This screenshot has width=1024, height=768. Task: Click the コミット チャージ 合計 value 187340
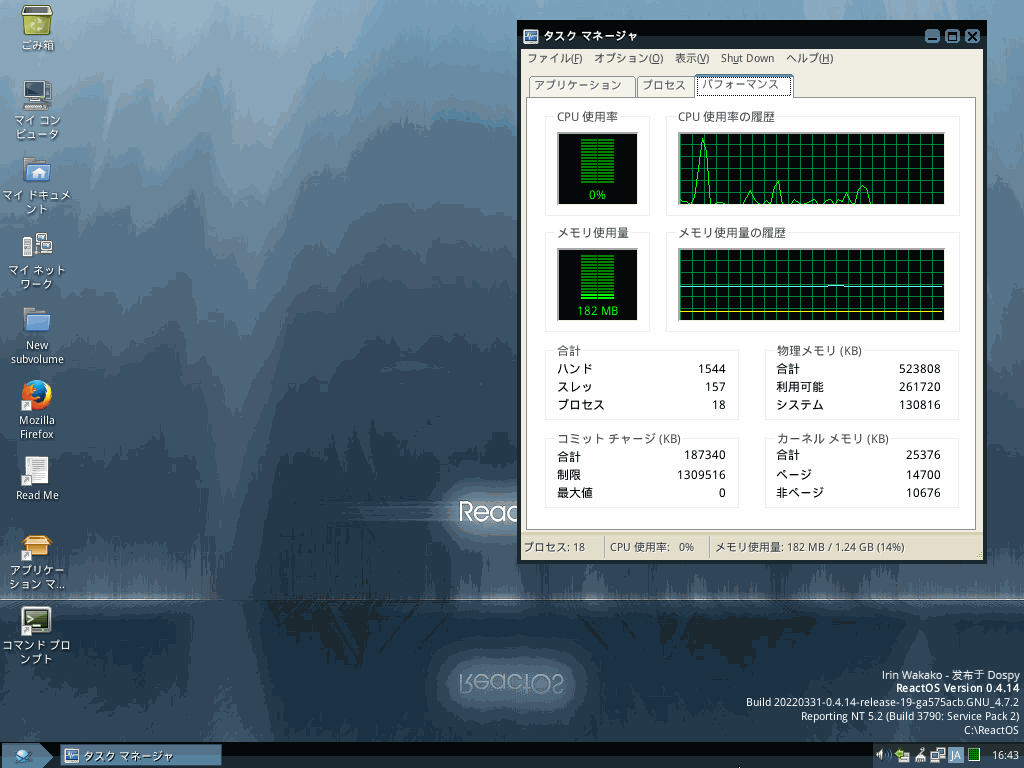(705, 455)
